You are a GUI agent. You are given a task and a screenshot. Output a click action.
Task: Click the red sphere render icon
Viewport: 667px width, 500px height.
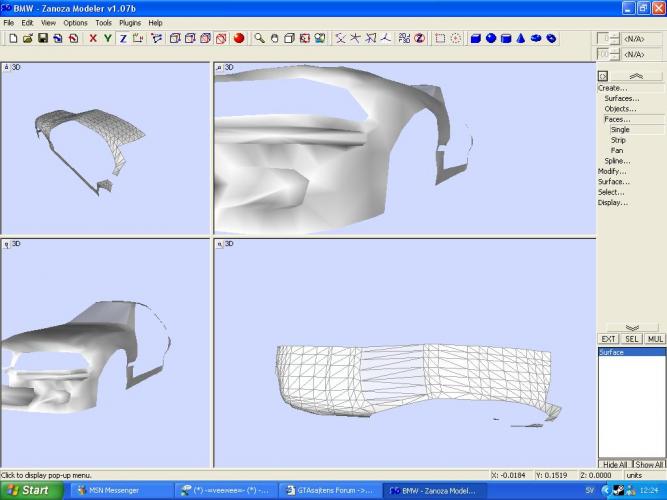tap(239, 39)
